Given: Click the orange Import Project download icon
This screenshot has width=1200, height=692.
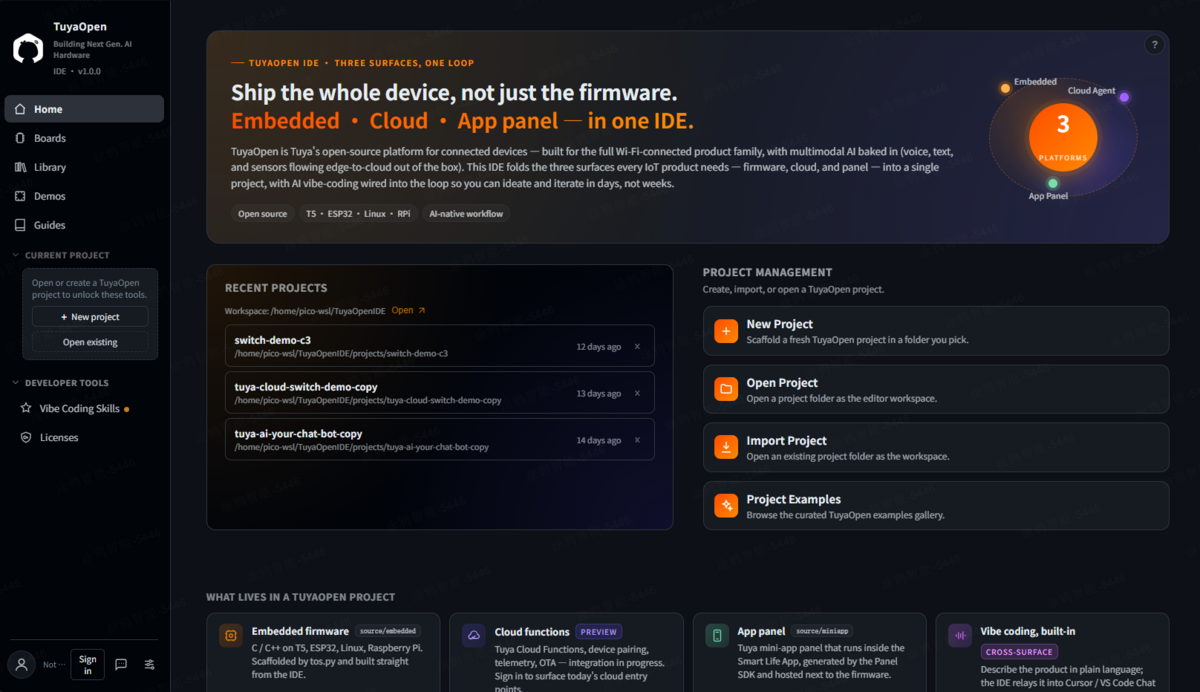Looking at the screenshot, I should [x=726, y=447].
